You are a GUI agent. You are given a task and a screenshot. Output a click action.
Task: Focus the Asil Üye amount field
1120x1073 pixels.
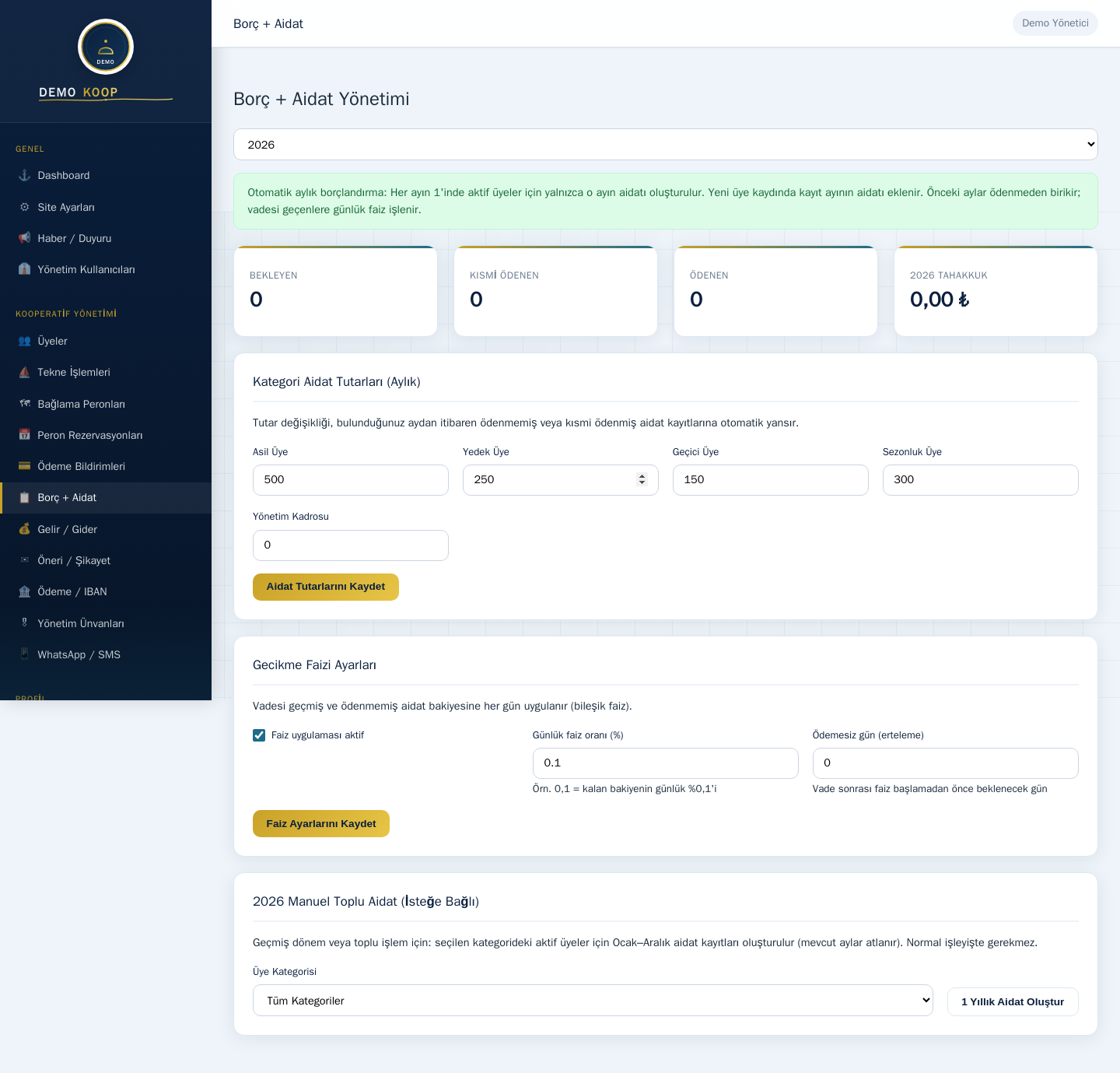351,480
